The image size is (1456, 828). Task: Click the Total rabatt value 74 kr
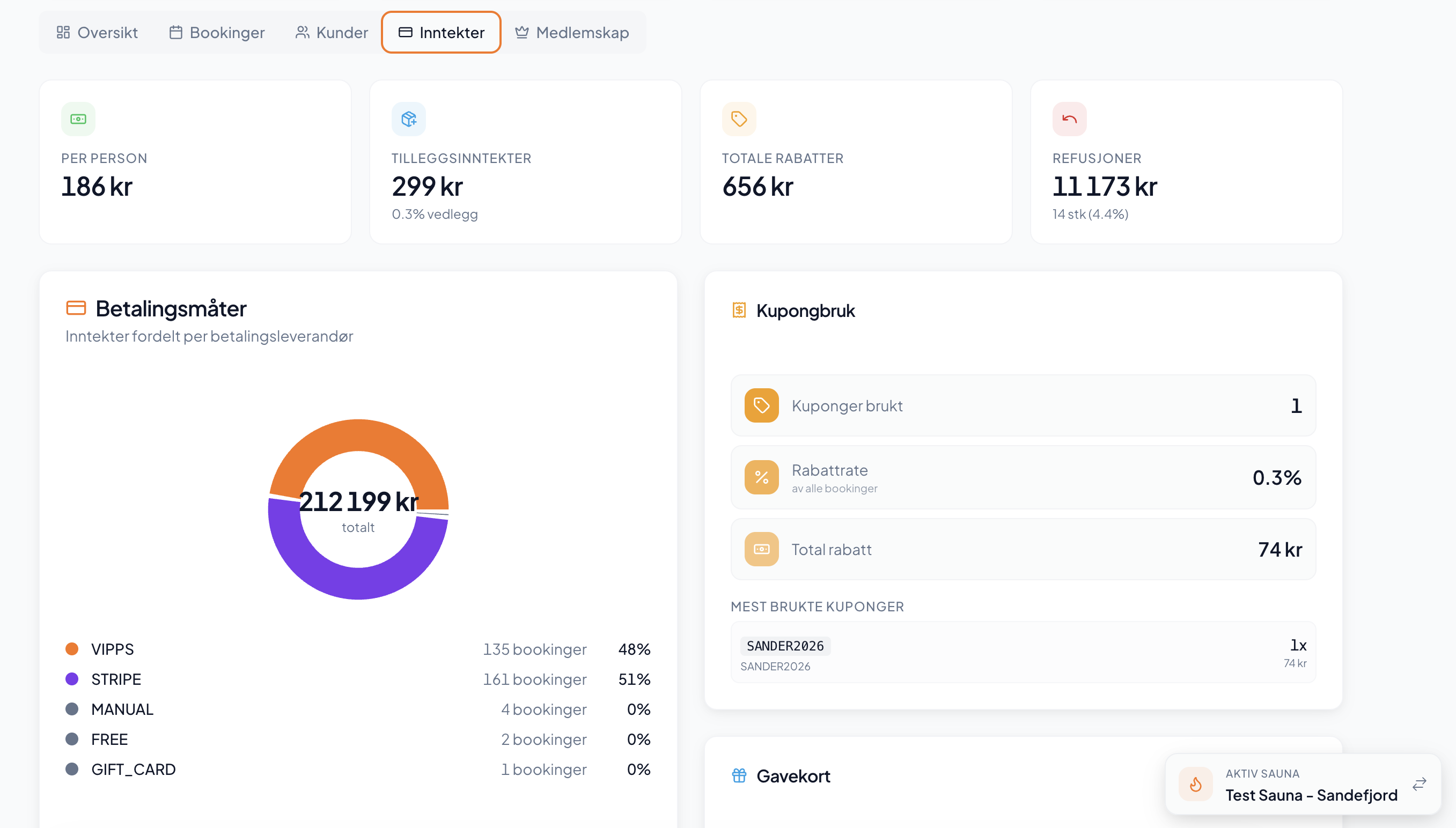(x=1279, y=549)
